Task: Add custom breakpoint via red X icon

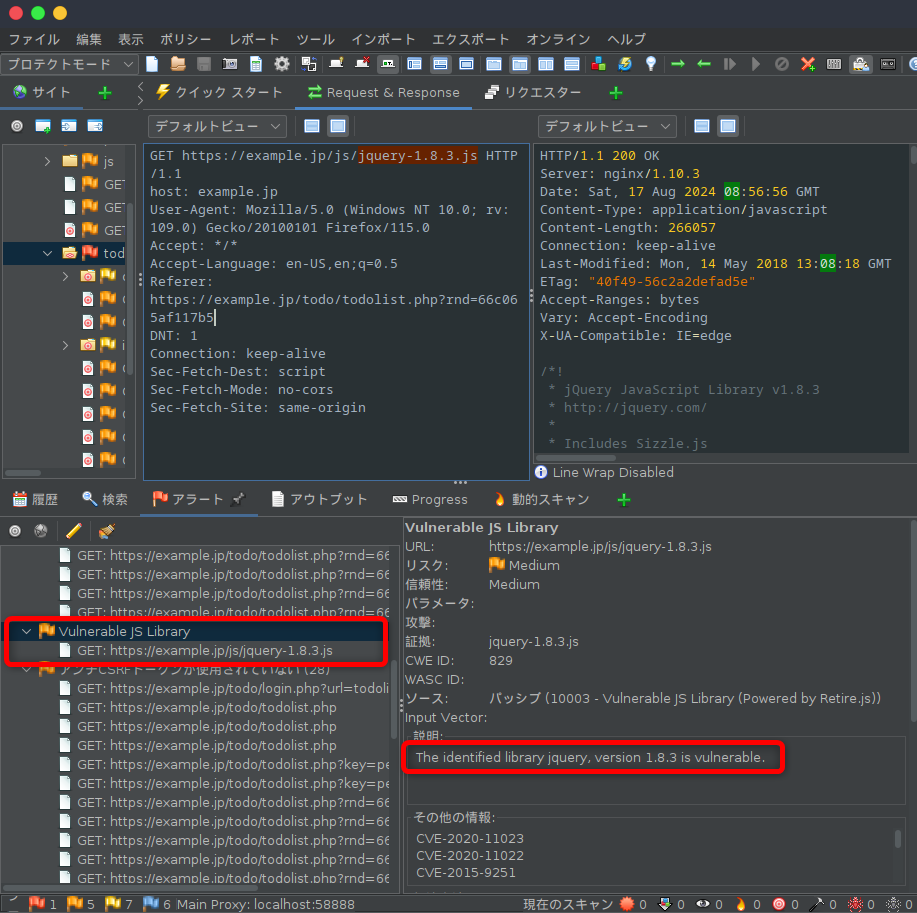Action: [x=808, y=64]
